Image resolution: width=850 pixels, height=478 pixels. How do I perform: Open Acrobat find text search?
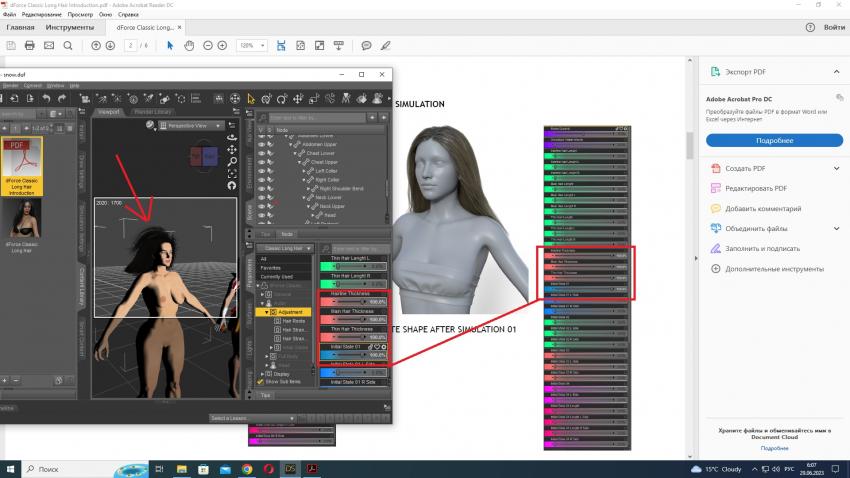point(68,46)
